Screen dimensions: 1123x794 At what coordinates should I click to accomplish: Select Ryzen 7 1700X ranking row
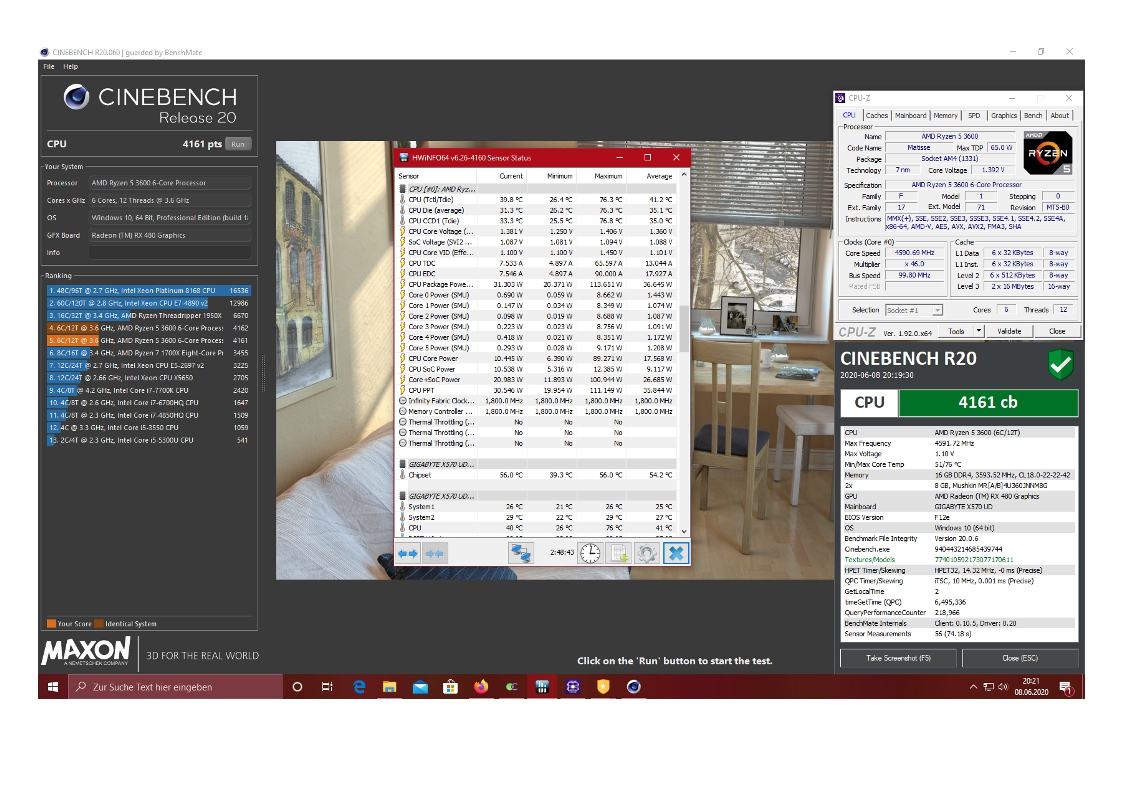point(148,353)
